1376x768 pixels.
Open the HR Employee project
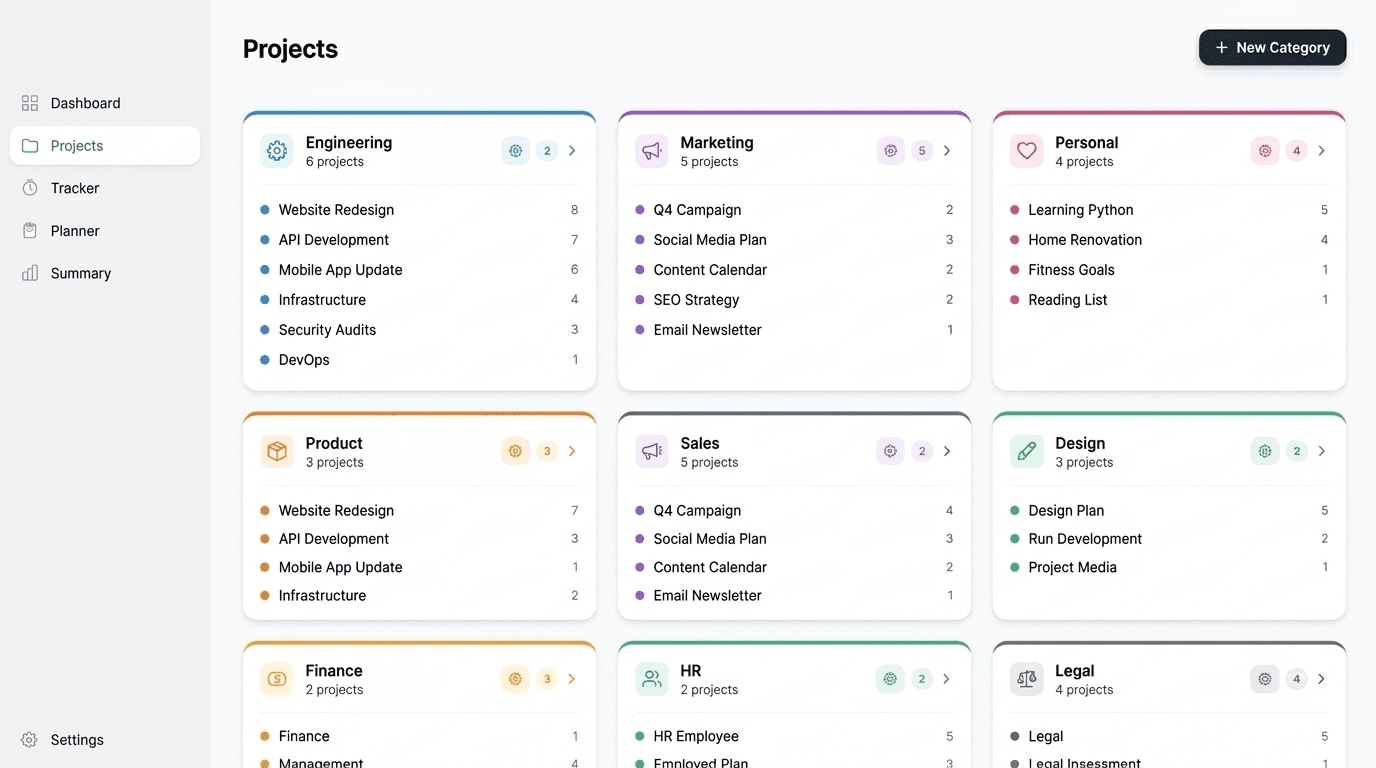tap(794, 736)
